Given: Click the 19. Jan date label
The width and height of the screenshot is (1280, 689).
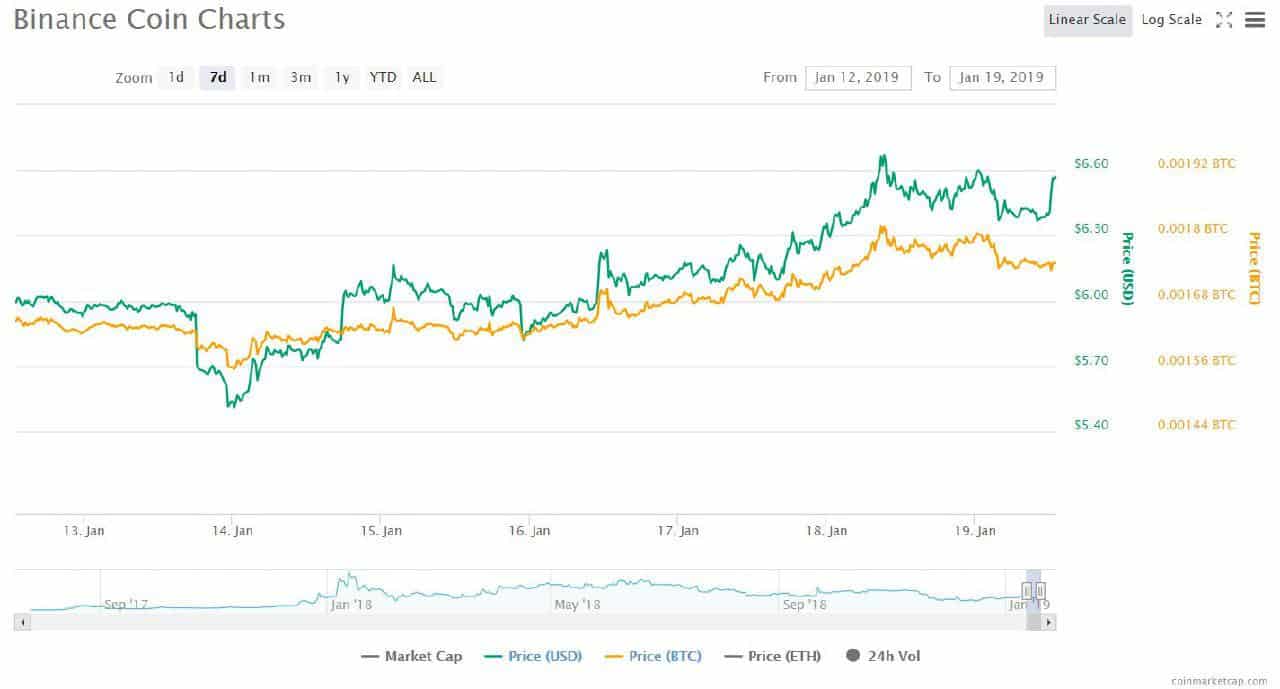Looking at the screenshot, I should click(x=976, y=531).
